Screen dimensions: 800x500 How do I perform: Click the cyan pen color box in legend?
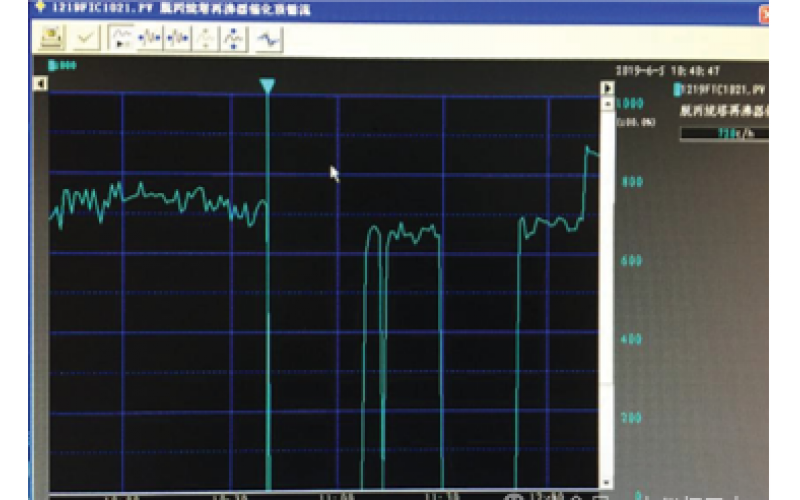[675, 90]
